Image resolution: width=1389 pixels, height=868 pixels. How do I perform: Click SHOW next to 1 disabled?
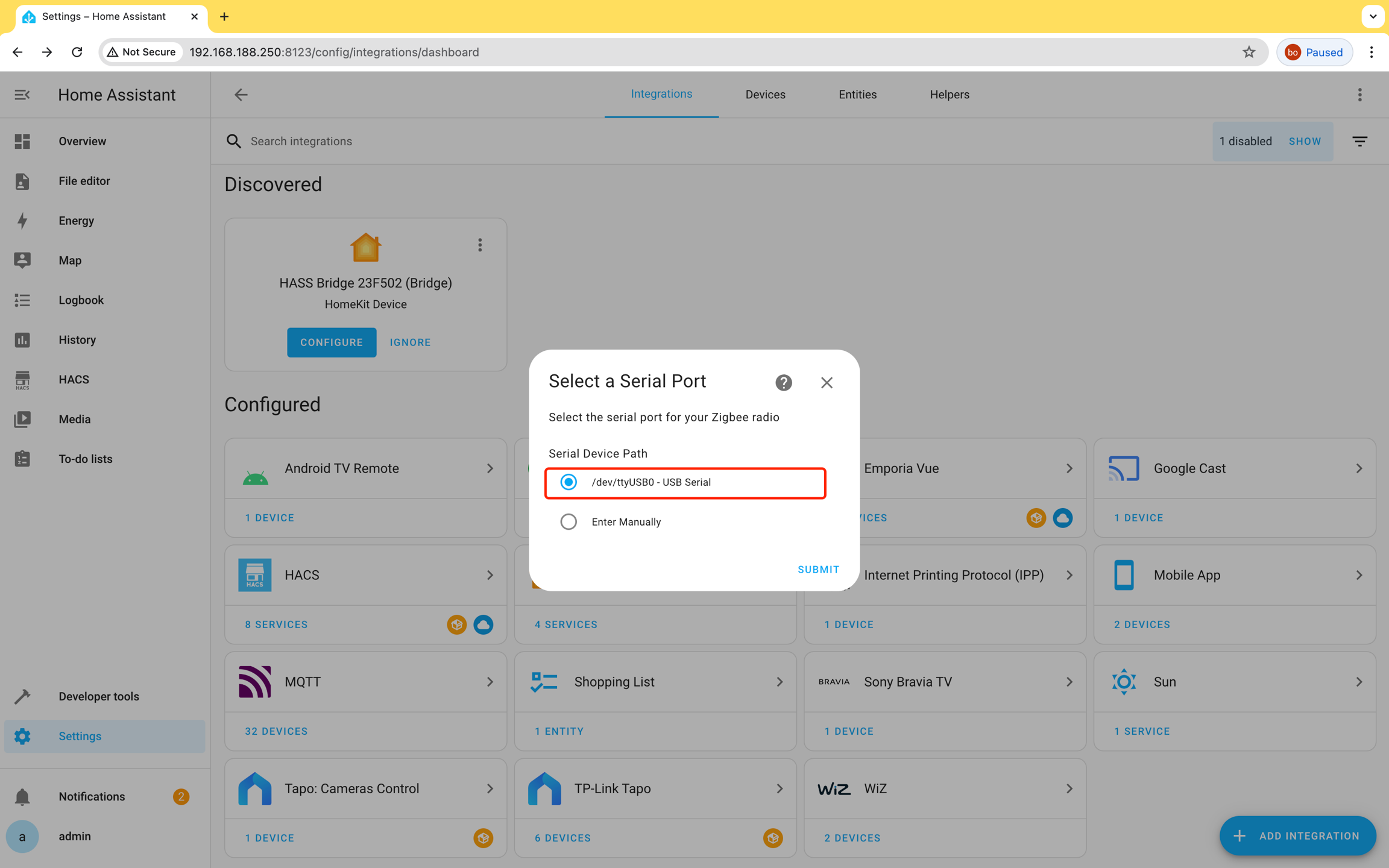click(x=1305, y=142)
